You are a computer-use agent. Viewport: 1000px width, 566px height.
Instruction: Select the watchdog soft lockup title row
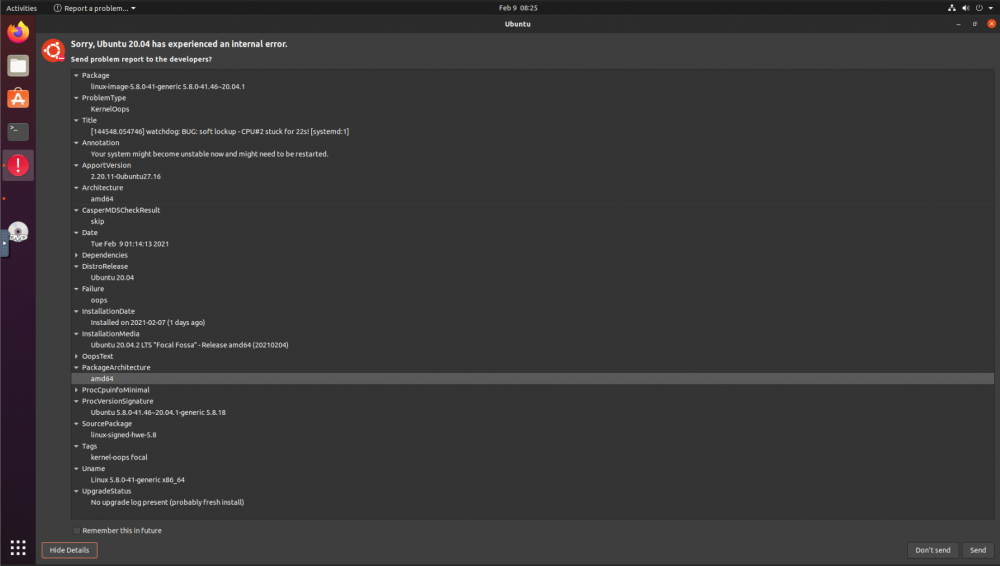[533, 131]
